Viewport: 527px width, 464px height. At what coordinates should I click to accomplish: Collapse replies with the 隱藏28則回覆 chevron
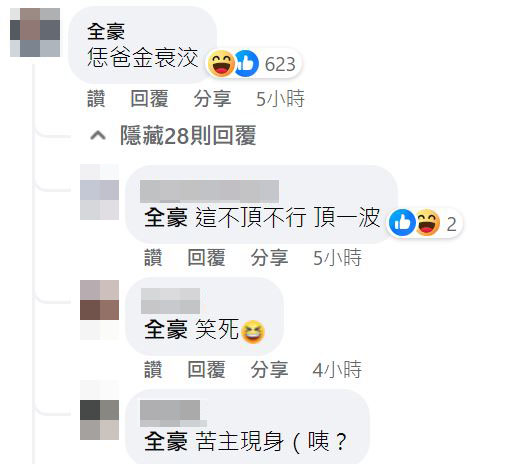(98, 136)
